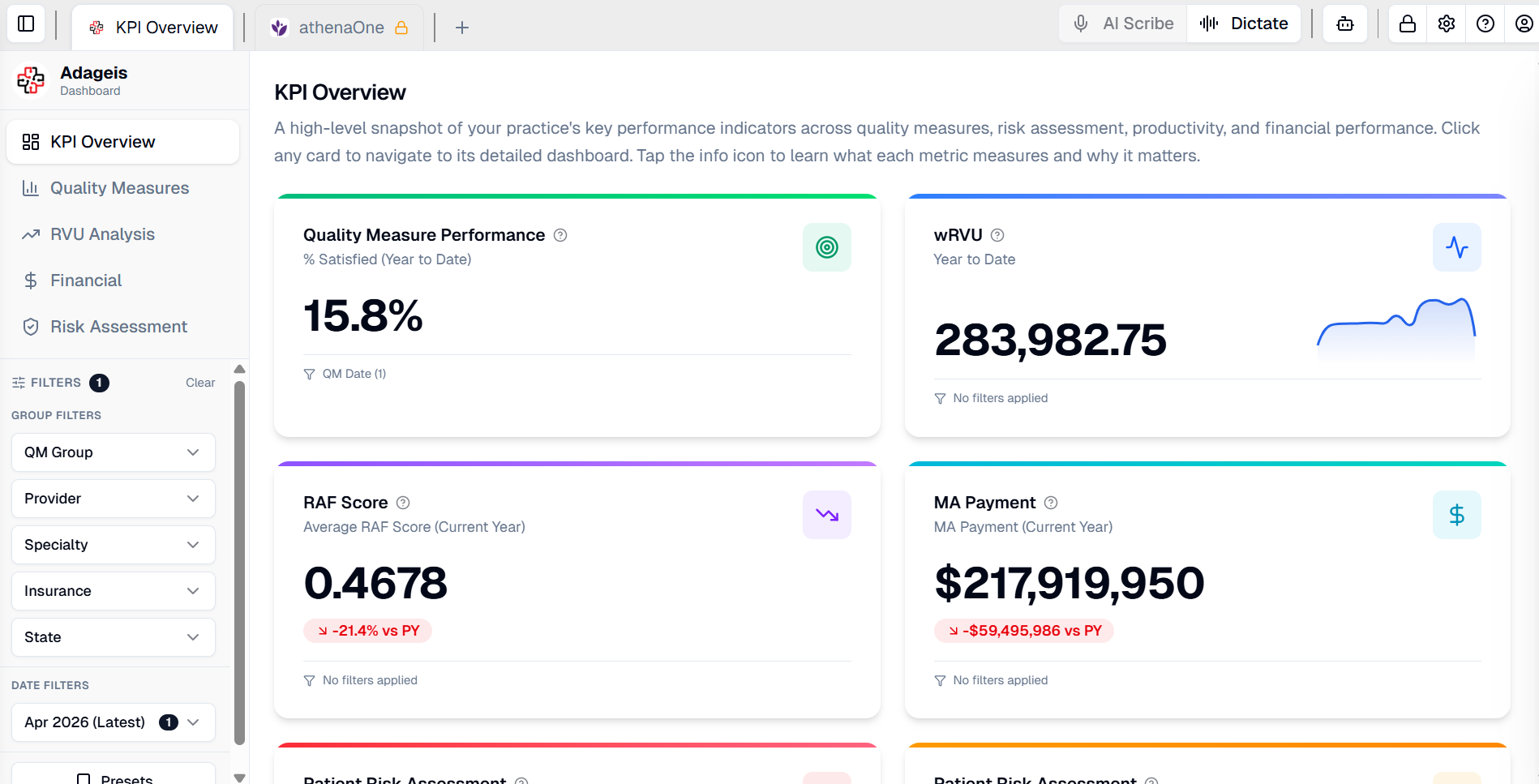Click the filter panel scrollbar thumb
1539x784 pixels.
(239, 562)
